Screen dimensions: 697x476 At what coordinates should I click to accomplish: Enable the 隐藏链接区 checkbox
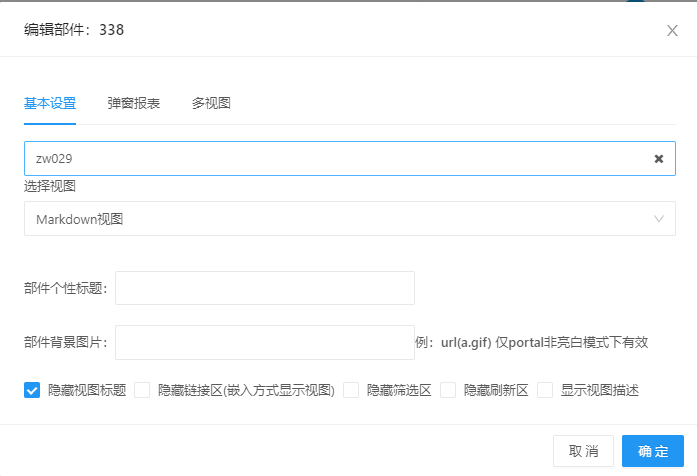pos(142,390)
